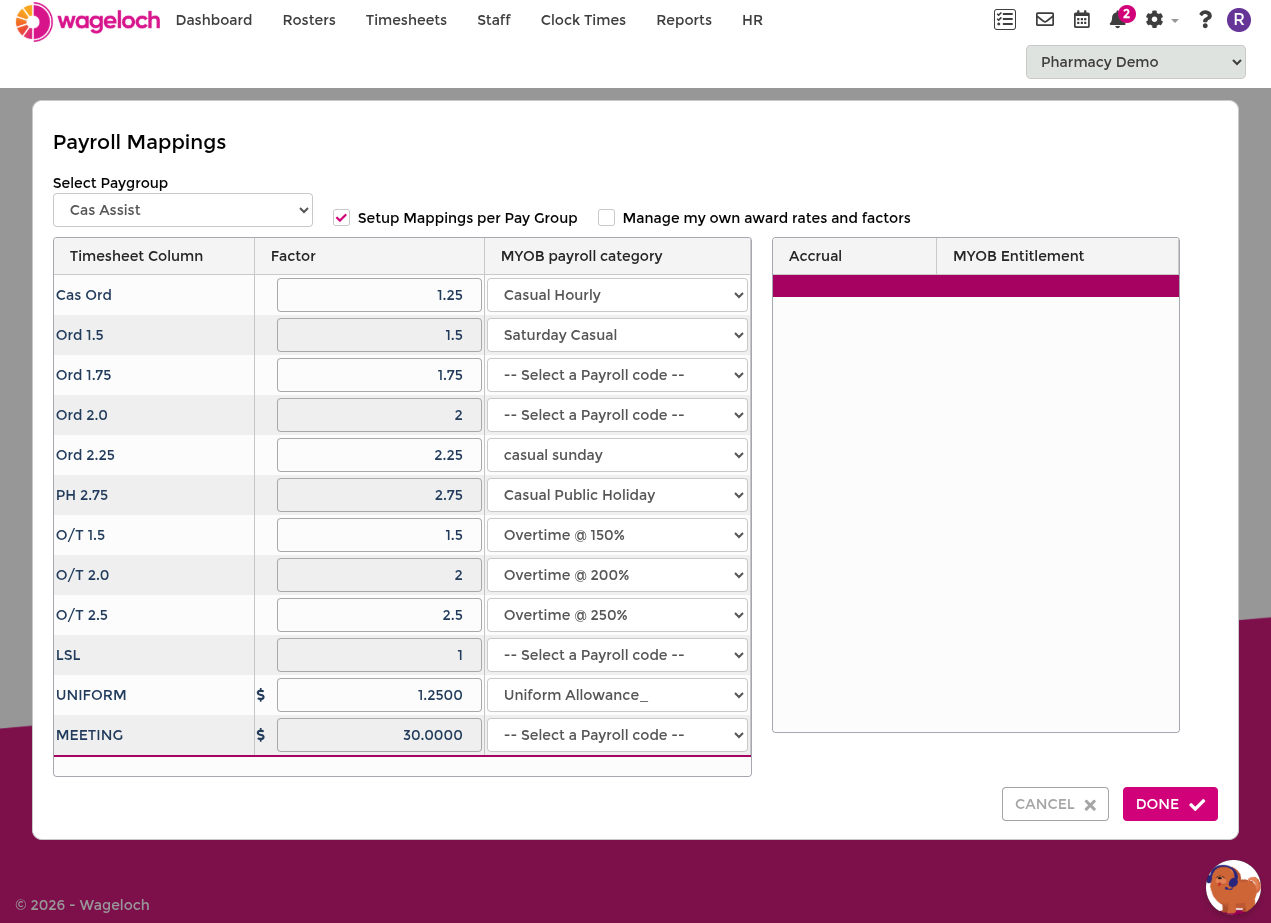Open the help question mark
Screen dimensions: 1271x923
(x=1205, y=19)
